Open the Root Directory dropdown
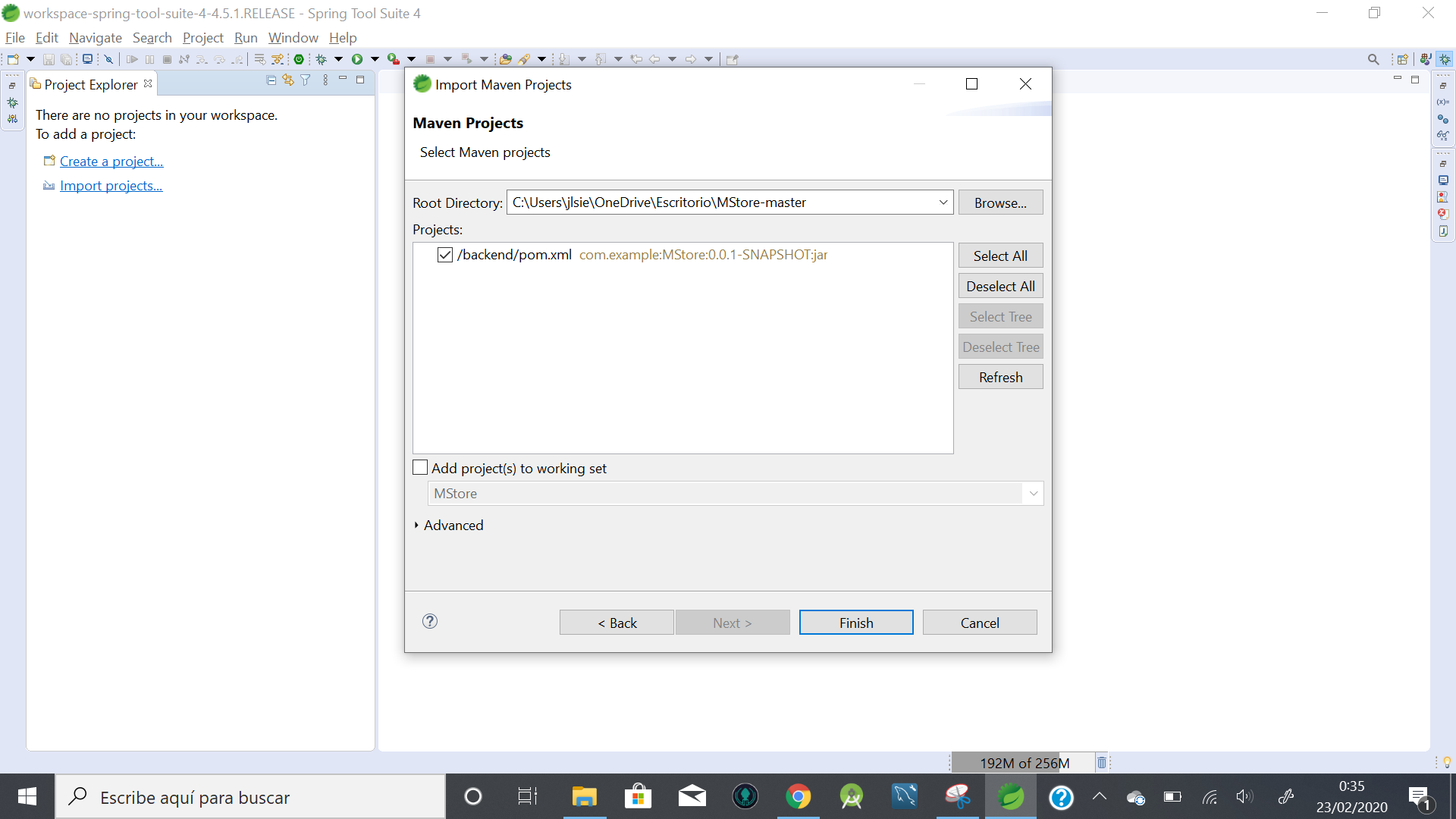1456x819 pixels. point(943,202)
